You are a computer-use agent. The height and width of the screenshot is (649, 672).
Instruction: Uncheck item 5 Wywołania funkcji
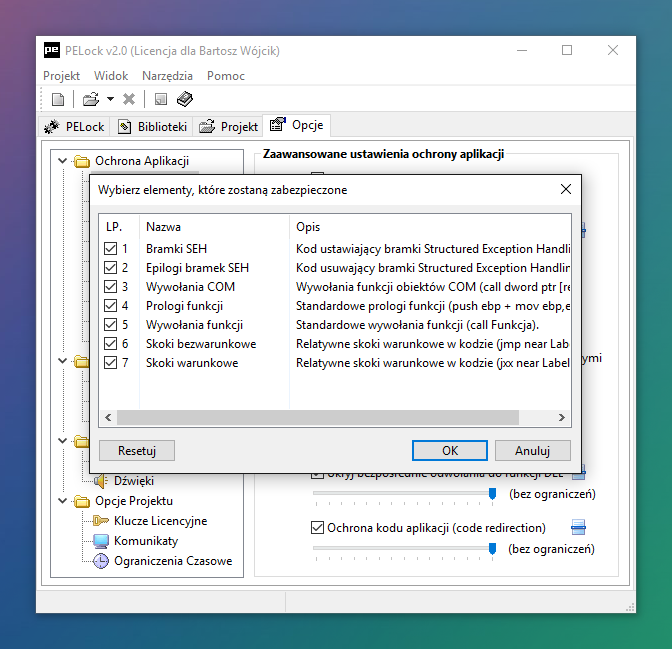click(111, 324)
